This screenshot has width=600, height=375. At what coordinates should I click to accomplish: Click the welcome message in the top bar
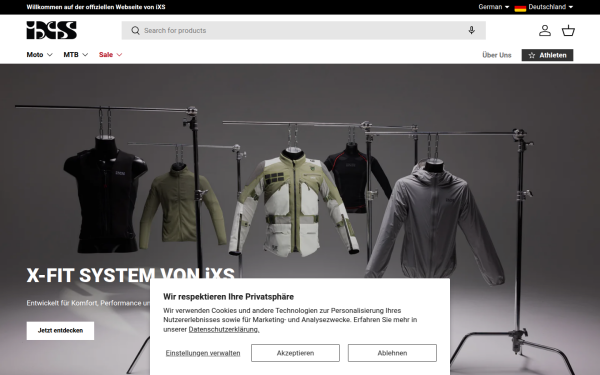(96, 7)
